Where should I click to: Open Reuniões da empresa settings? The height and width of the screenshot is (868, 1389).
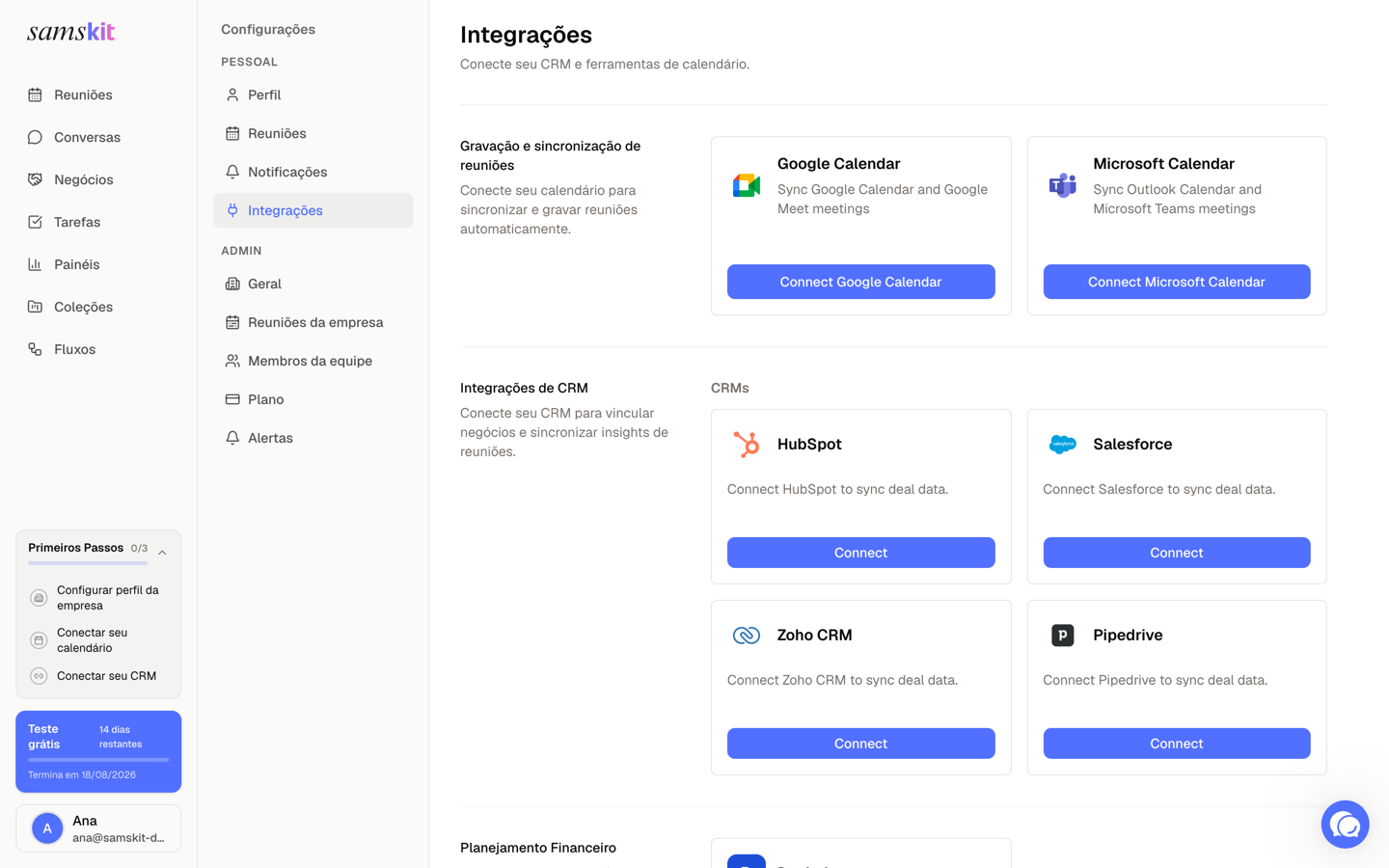tap(313, 322)
